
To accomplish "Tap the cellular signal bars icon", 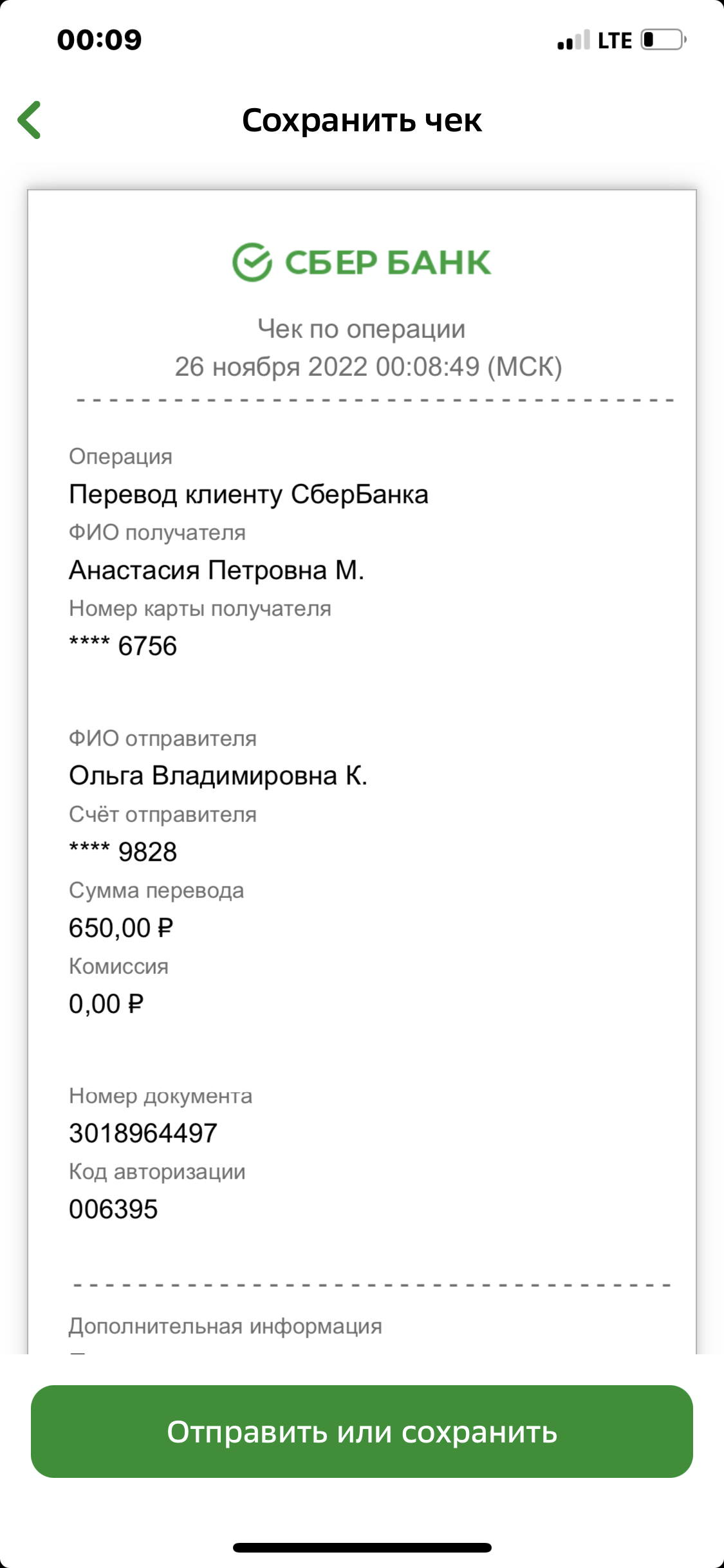I will [x=573, y=40].
